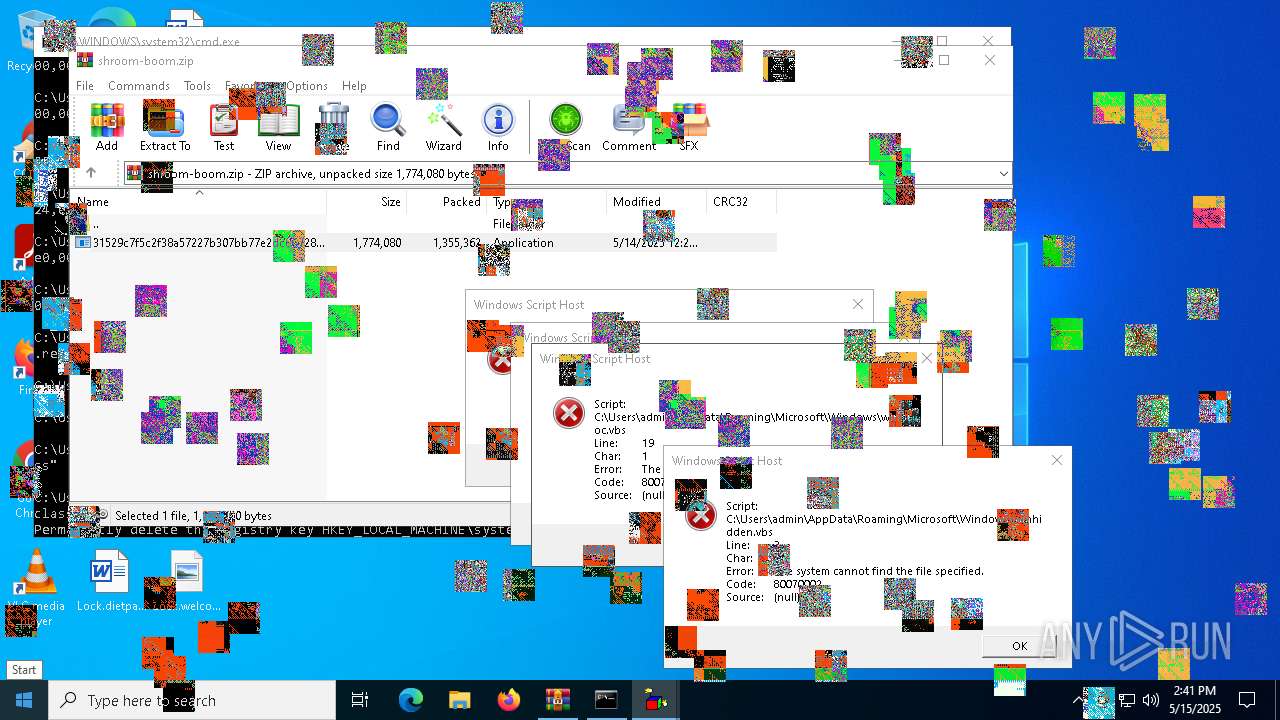The height and width of the screenshot is (720, 1280).
Task: Click the error icon in front dialog
Action: (701, 515)
